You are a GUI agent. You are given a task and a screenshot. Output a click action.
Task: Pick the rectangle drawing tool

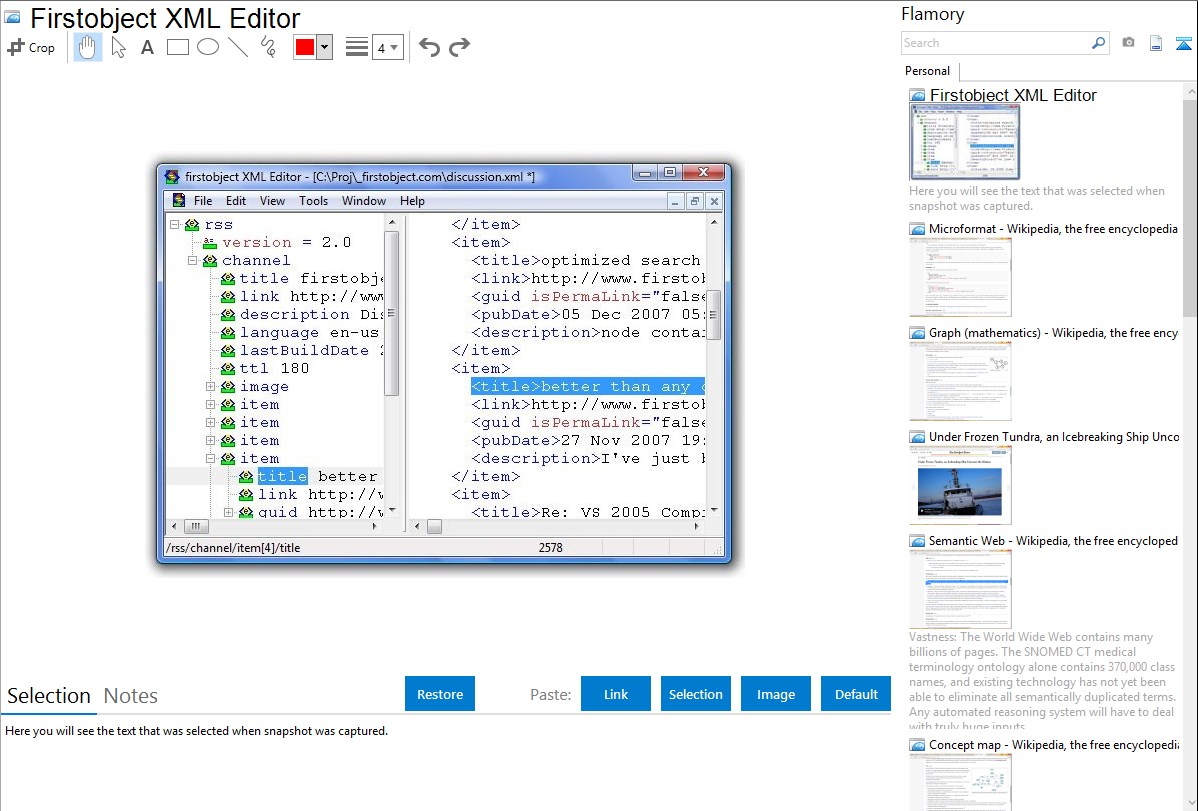click(178, 47)
